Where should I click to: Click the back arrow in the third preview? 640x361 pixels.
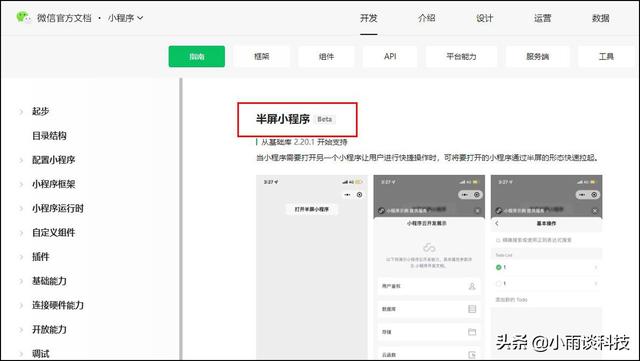497,223
